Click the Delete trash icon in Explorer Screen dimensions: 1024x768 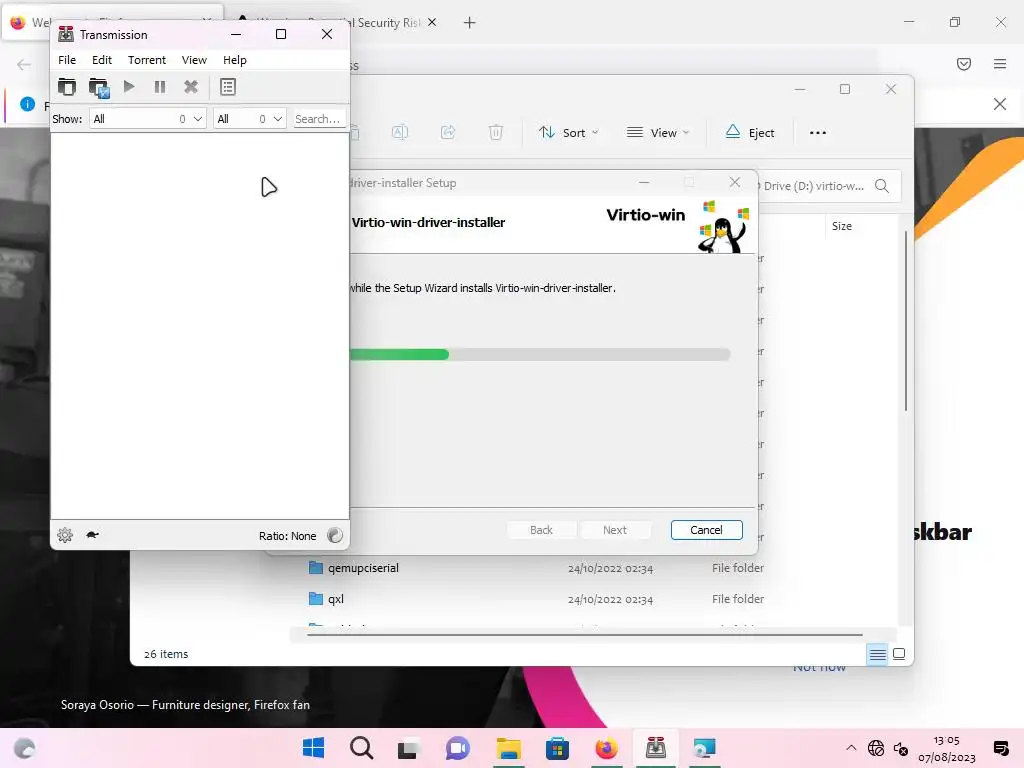coord(496,133)
